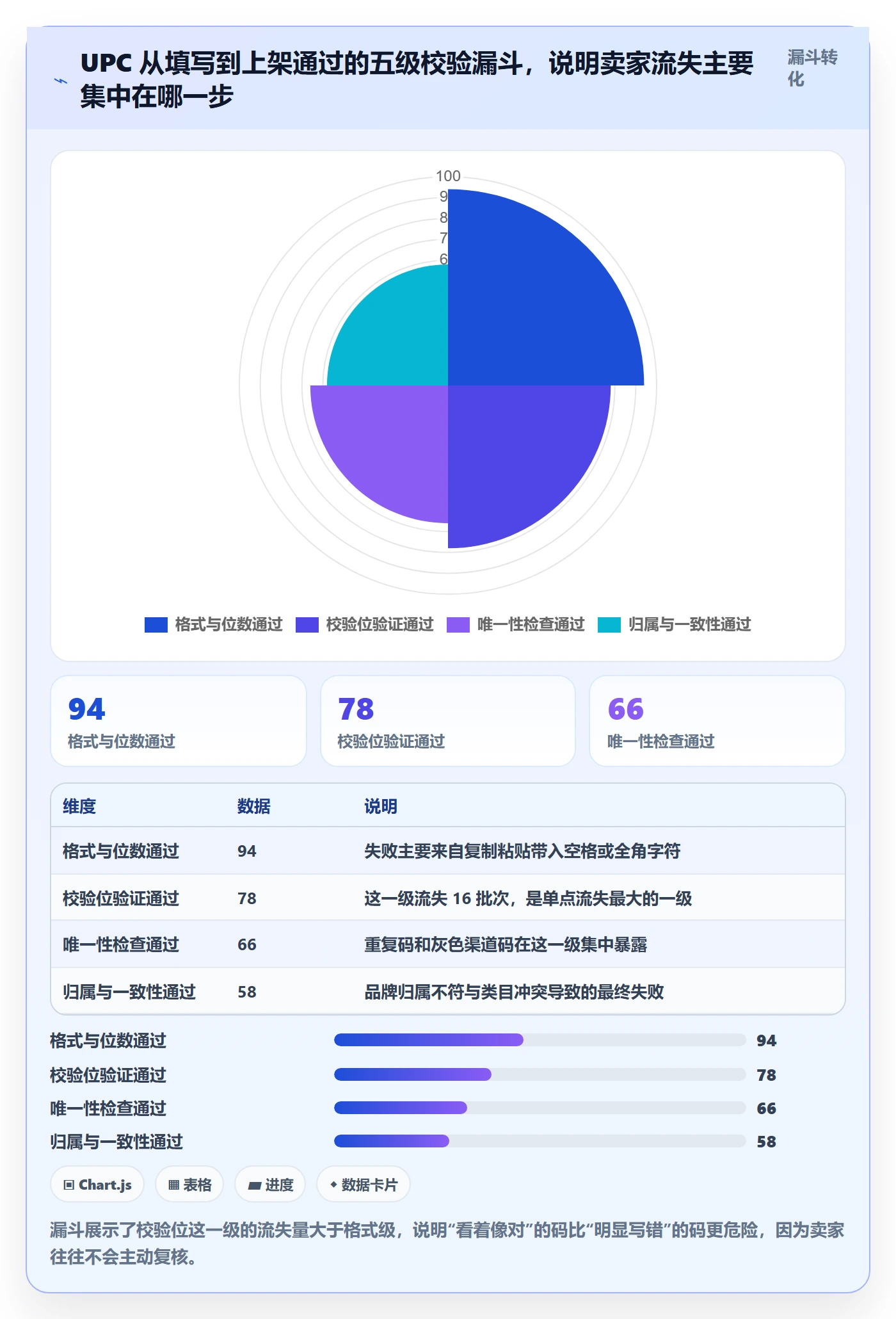Select the 进度 chip
The height and width of the screenshot is (1319, 896).
pyautogui.click(x=270, y=1185)
